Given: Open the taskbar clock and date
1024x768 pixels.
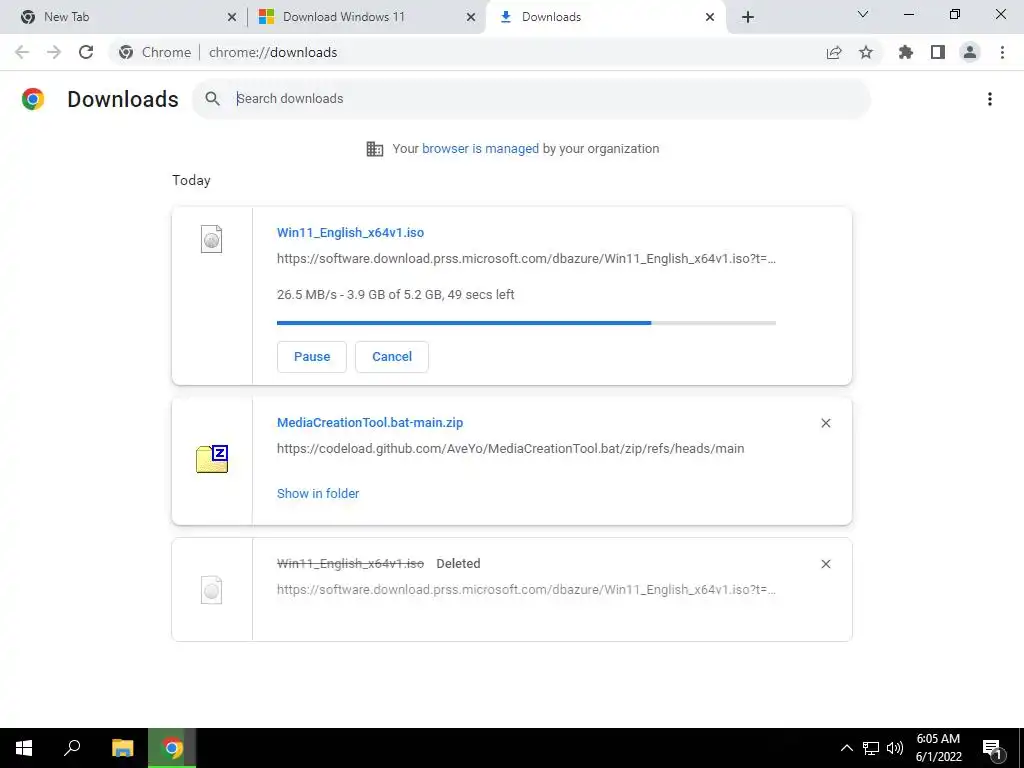Looking at the screenshot, I should click(938, 748).
